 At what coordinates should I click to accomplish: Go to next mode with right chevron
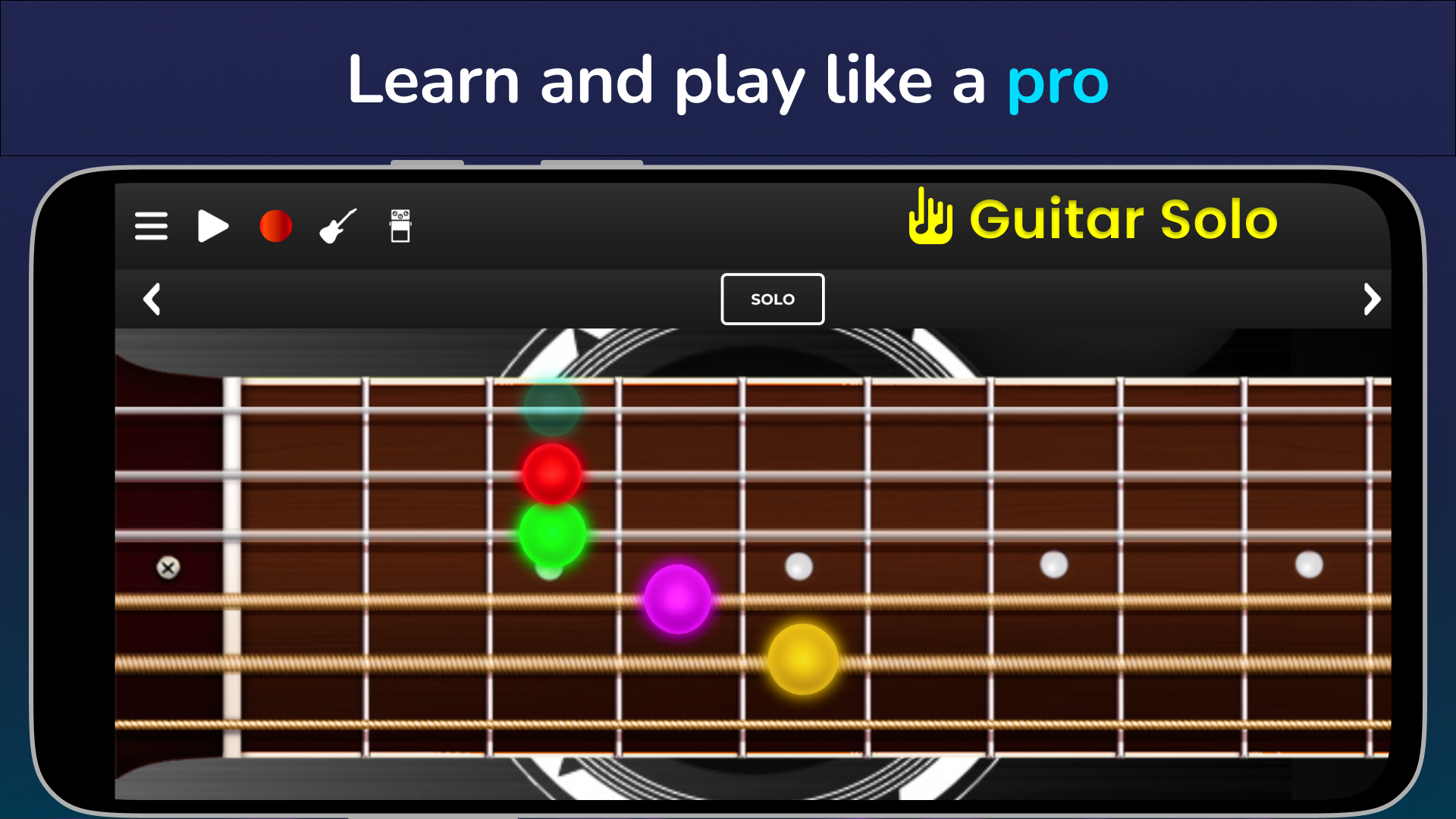pos(1372,299)
